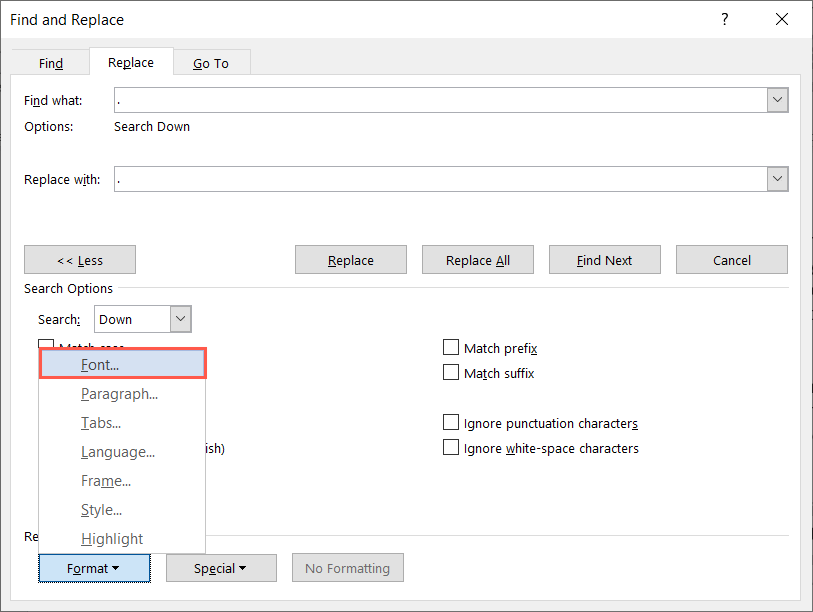Open the Special dropdown button
The height and width of the screenshot is (612, 813).
[221, 568]
